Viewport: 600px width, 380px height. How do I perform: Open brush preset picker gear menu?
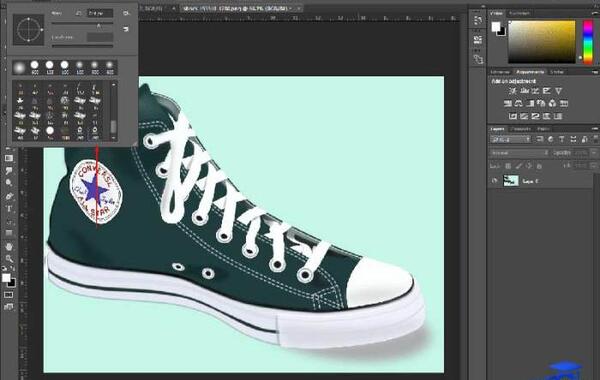[126, 13]
